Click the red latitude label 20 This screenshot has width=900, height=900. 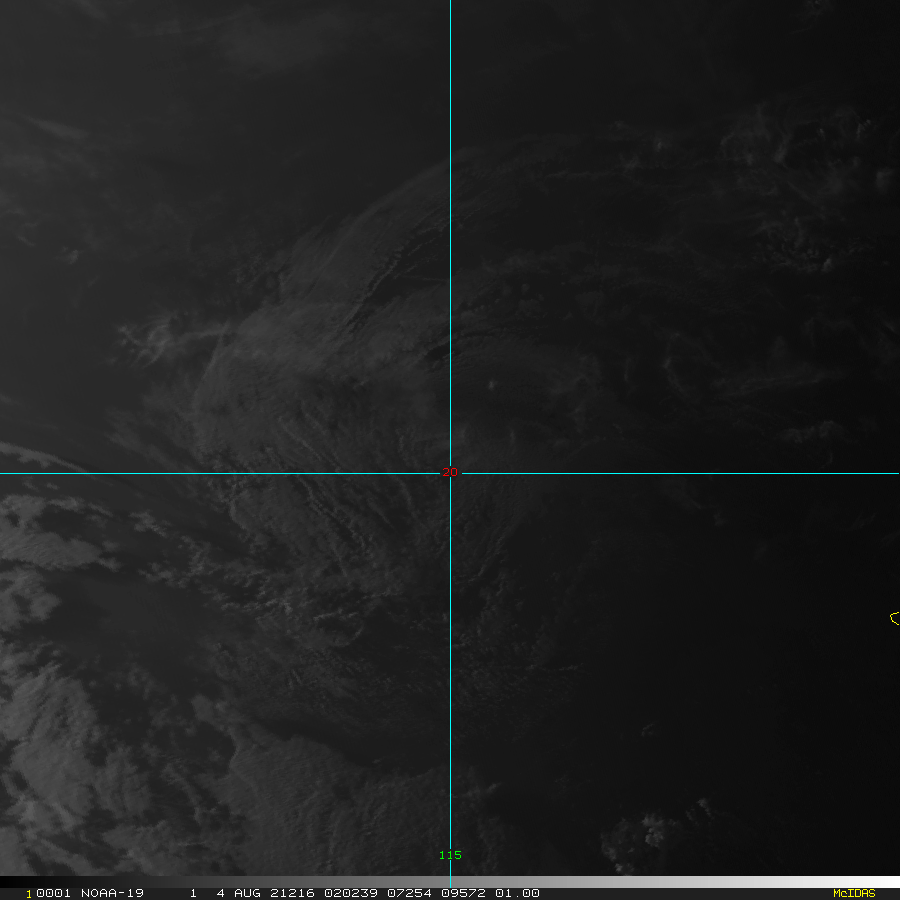[450, 472]
